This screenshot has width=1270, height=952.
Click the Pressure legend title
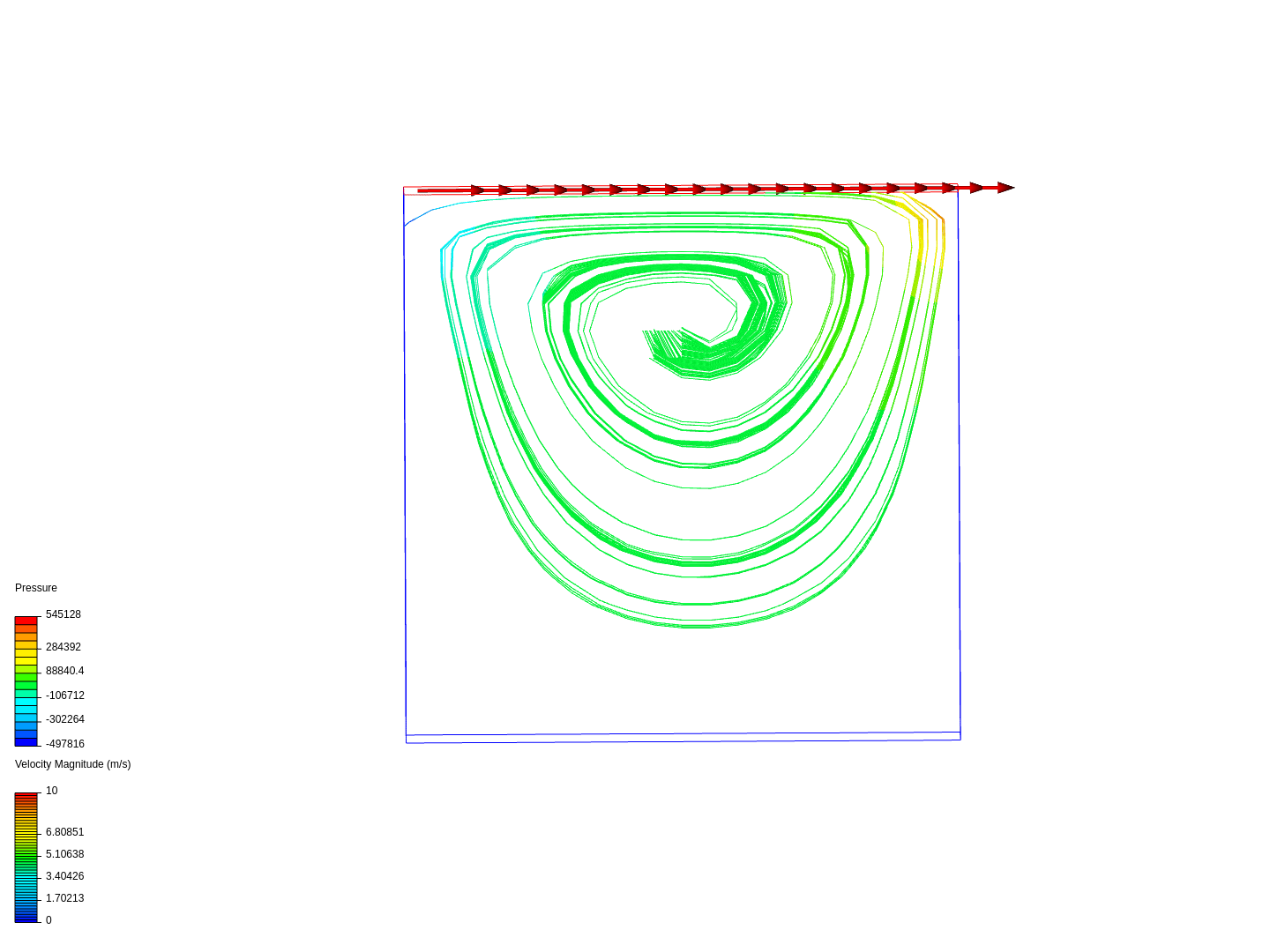click(36, 588)
